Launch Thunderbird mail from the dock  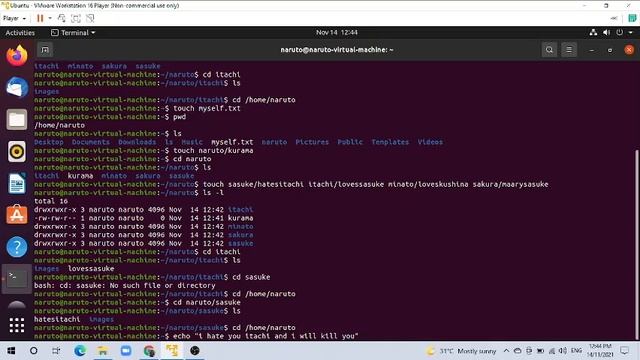(17, 87)
